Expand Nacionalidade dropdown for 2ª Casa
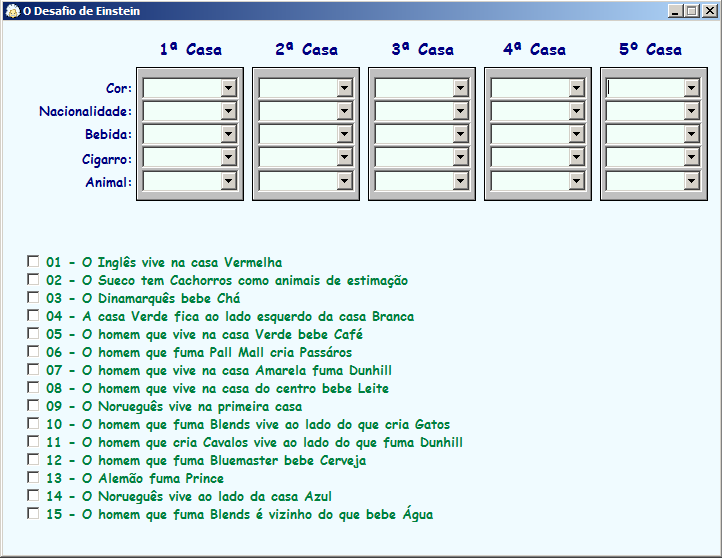 click(344, 111)
